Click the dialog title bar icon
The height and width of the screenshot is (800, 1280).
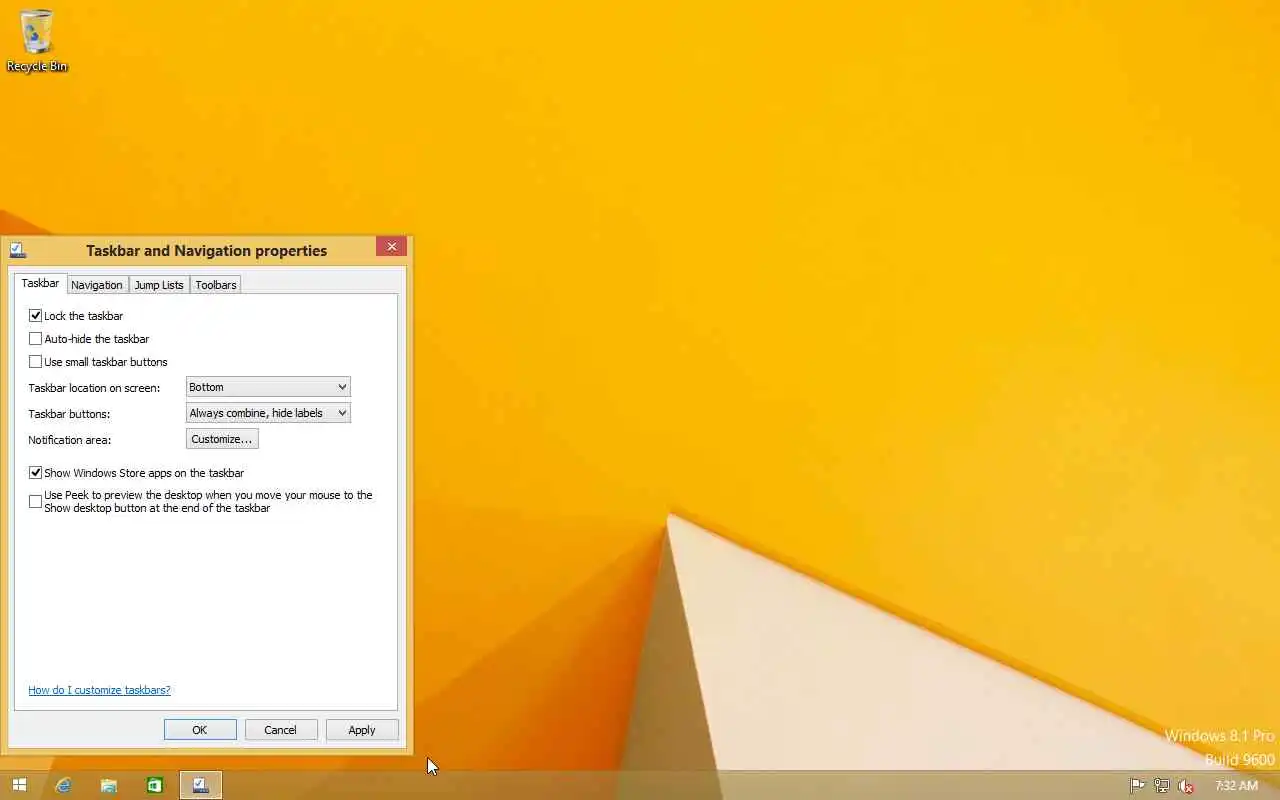pos(17,250)
